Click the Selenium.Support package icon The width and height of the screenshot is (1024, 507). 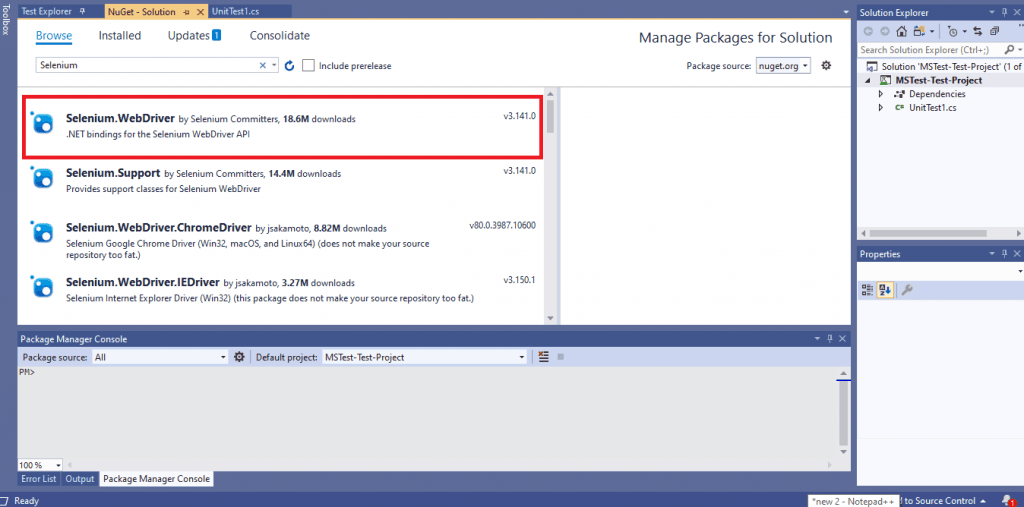tap(42, 178)
